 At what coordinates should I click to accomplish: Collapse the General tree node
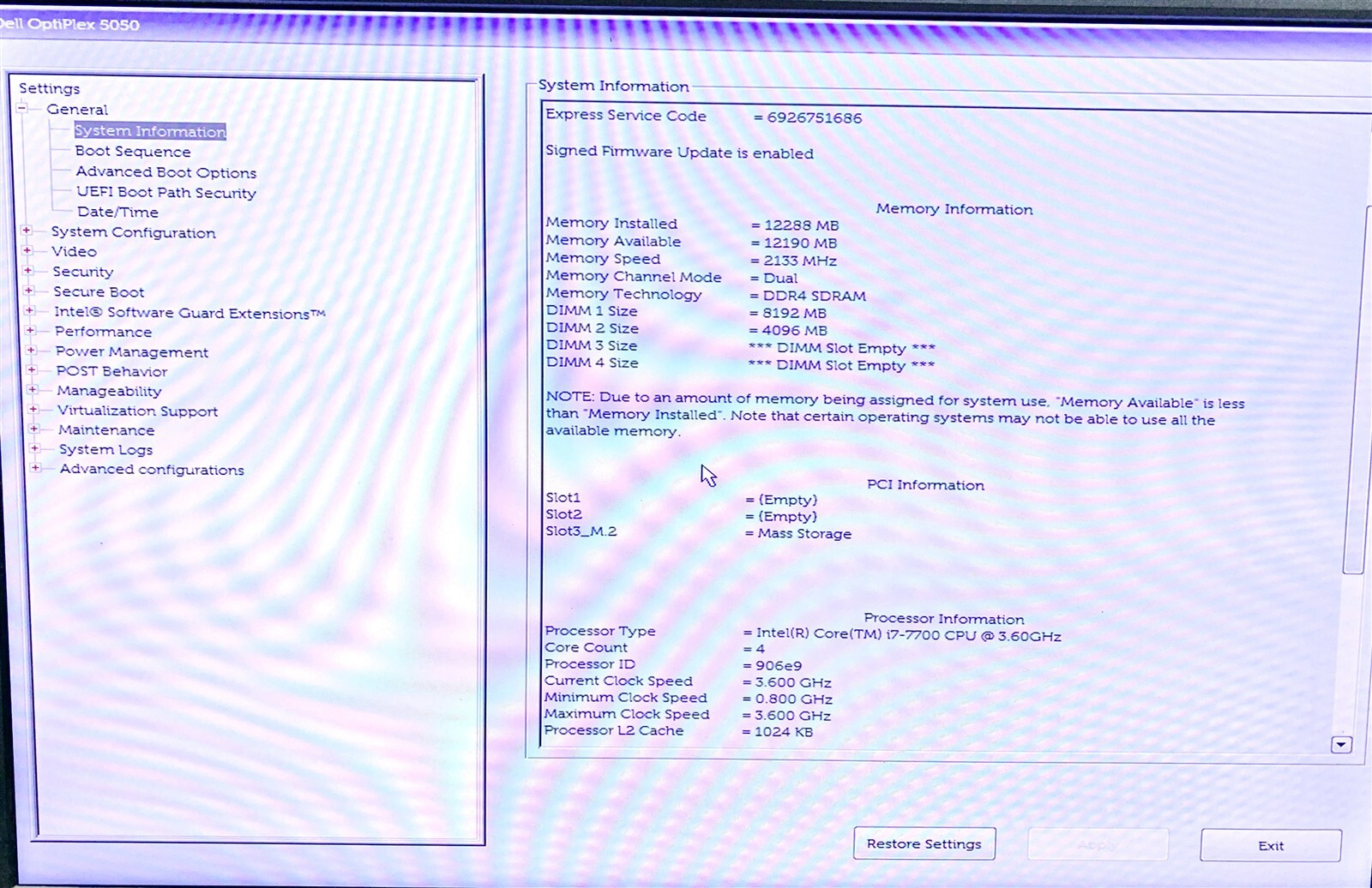(x=22, y=108)
